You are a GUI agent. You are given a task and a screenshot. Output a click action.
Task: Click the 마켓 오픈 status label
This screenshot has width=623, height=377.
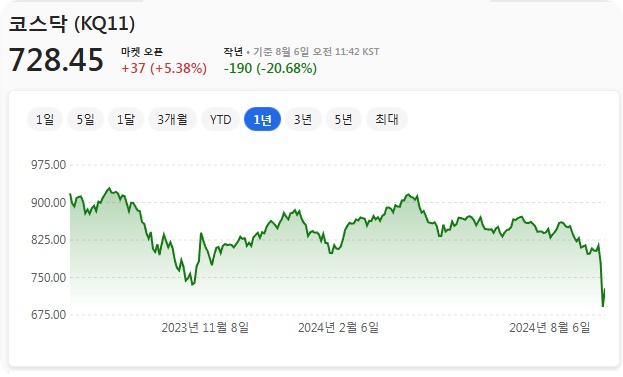click(142, 52)
